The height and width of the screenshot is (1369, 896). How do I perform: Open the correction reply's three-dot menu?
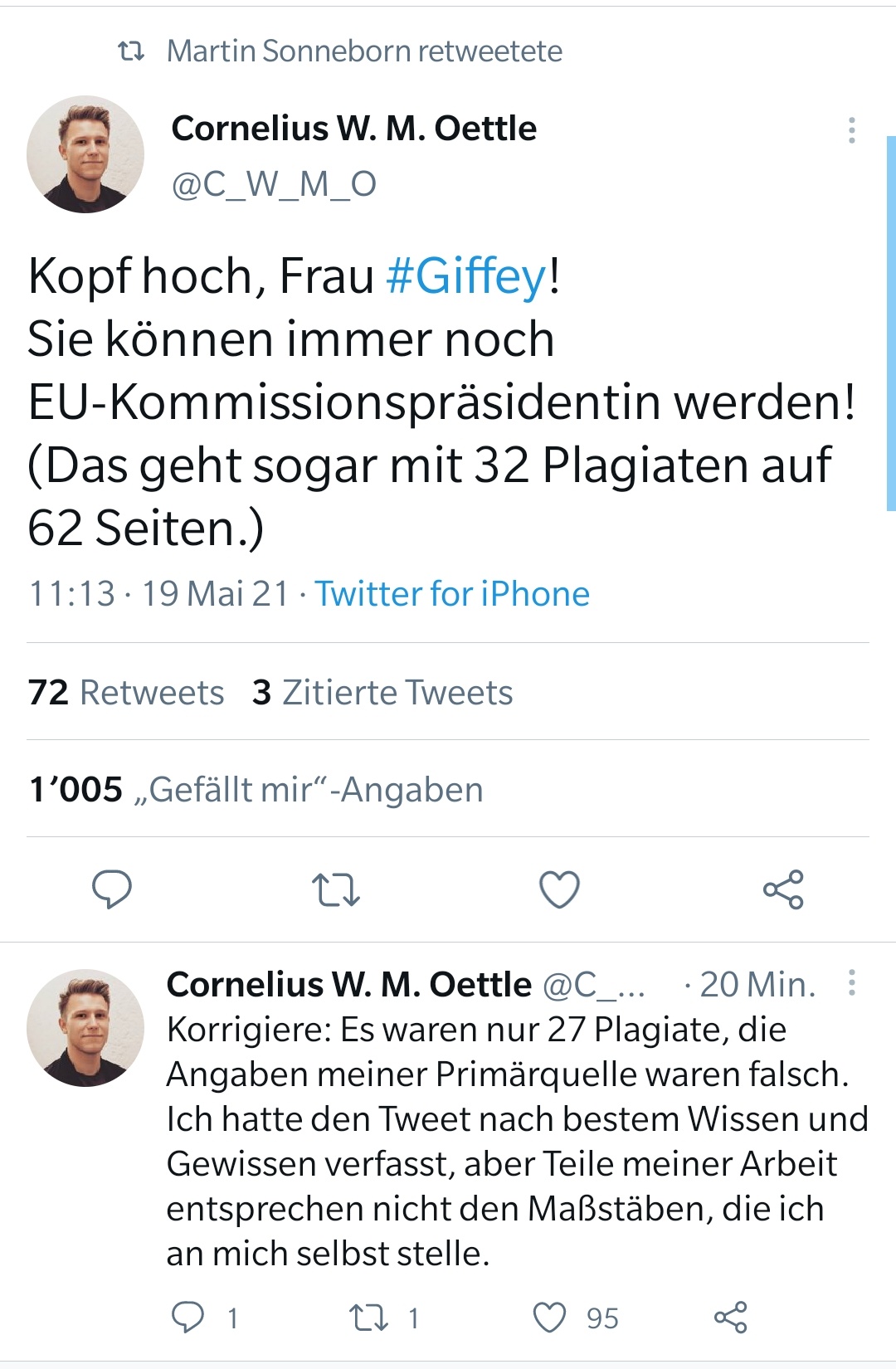(851, 982)
